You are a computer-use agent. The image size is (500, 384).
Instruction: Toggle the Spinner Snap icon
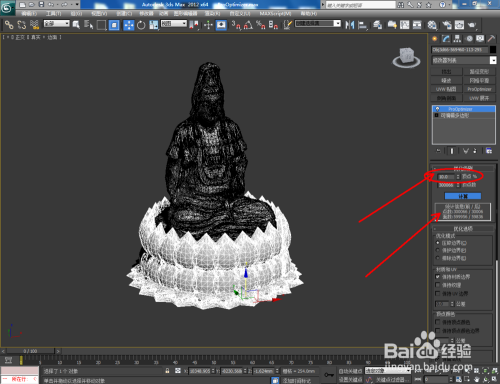[273, 25]
